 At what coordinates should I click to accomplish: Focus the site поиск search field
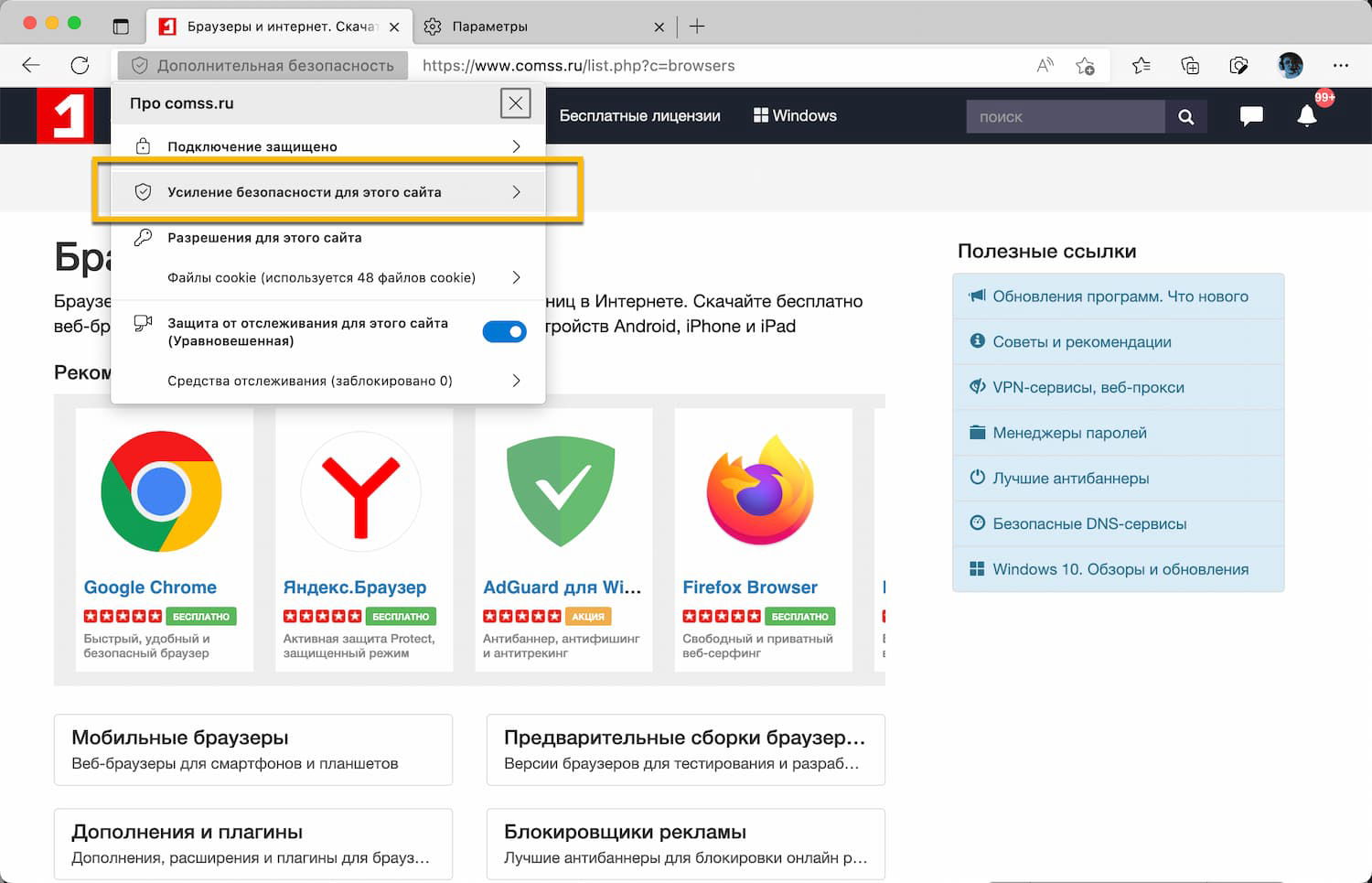click(x=1066, y=117)
